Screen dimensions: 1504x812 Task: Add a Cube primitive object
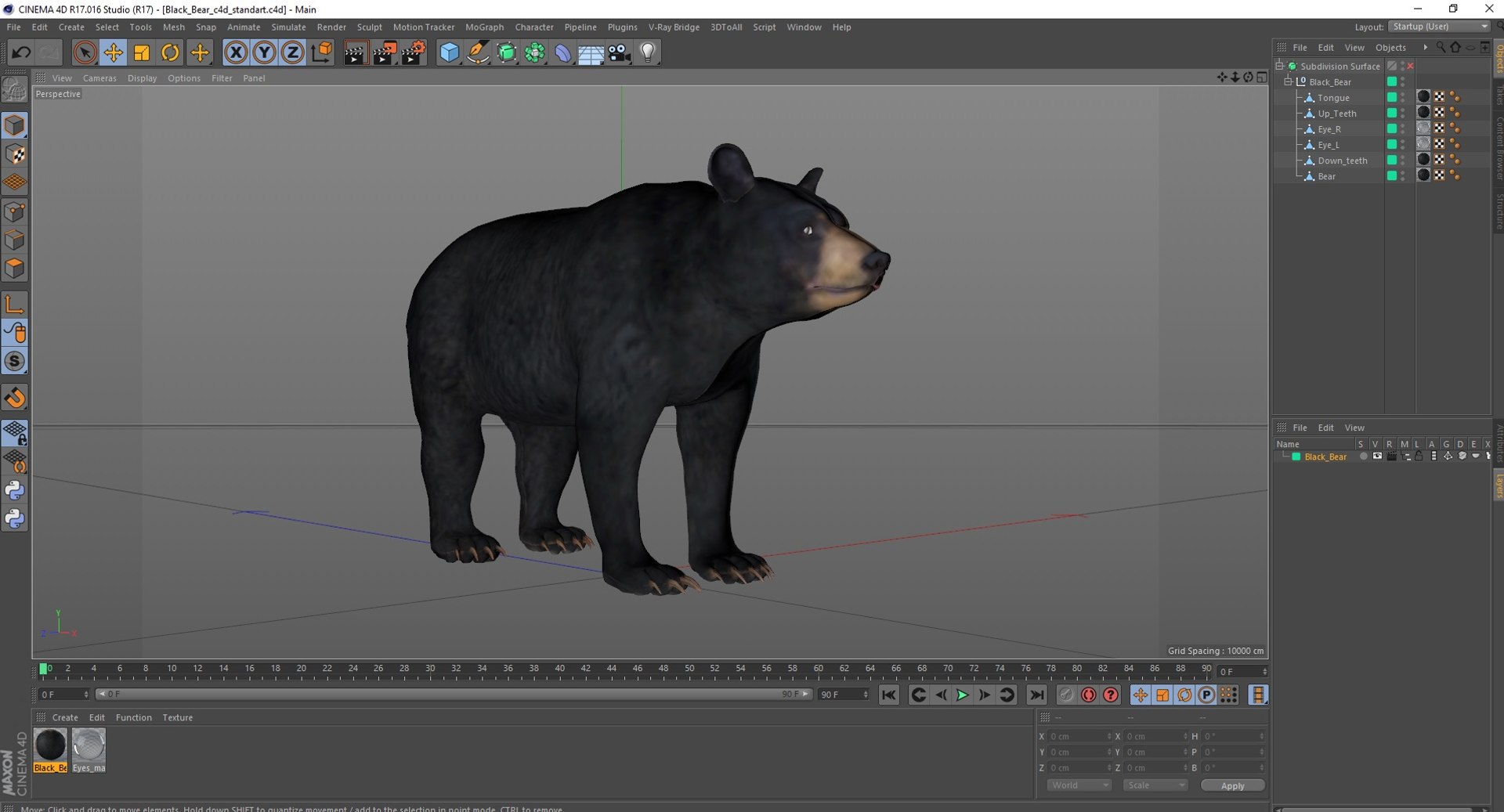[x=450, y=52]
